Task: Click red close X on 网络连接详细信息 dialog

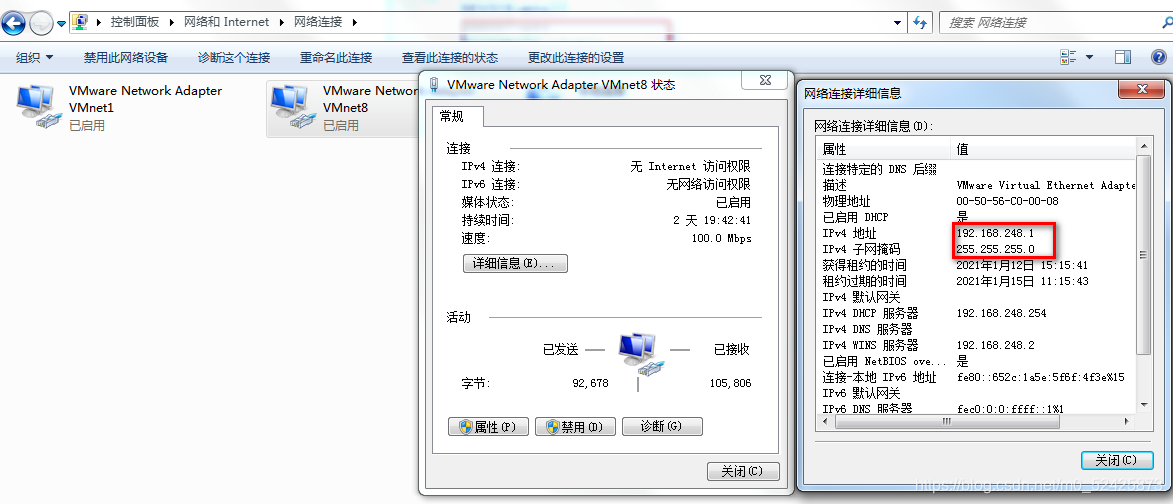Action: [1142, 90]
